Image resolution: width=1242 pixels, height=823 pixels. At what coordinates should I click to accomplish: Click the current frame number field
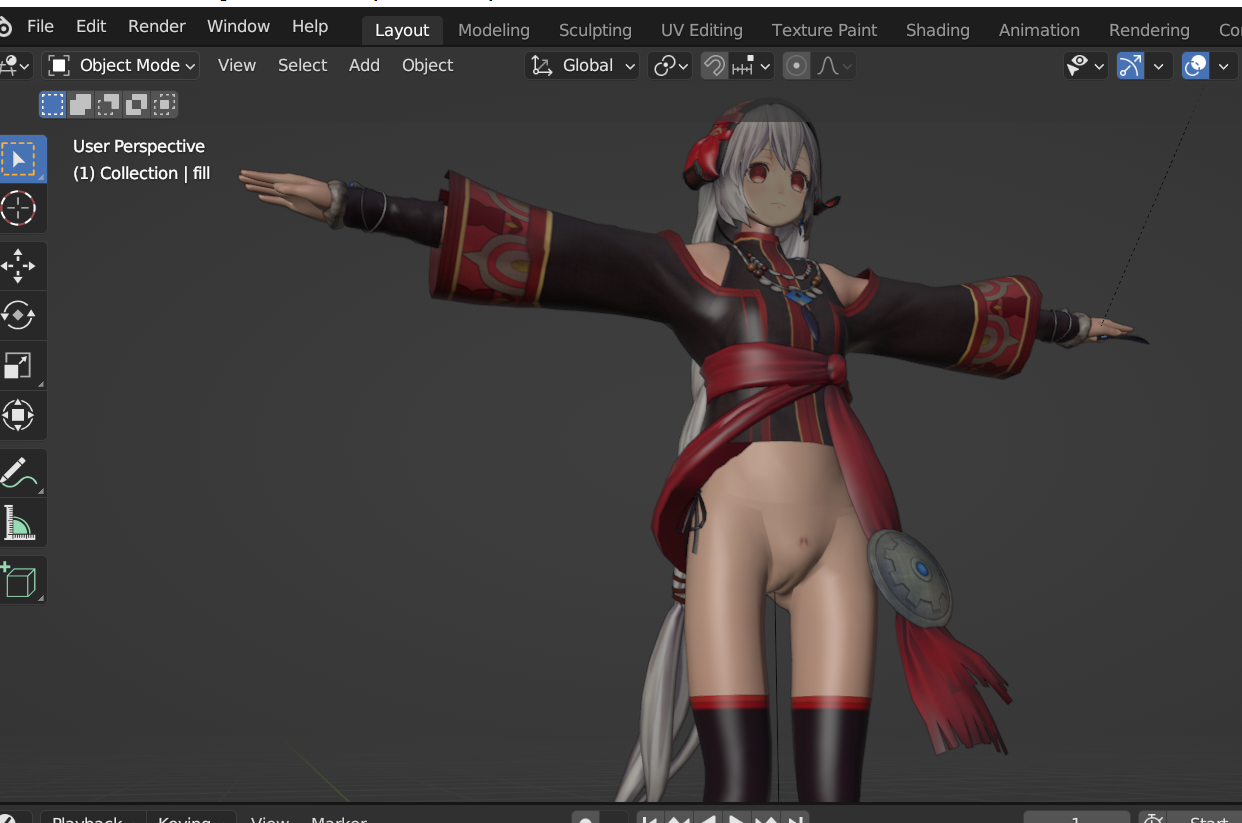1077,819
